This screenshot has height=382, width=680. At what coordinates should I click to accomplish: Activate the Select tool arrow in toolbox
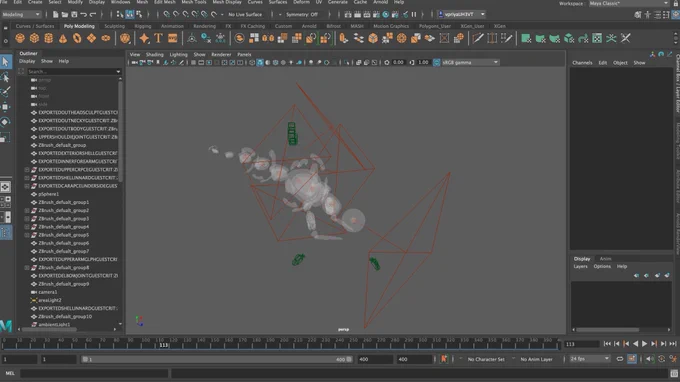(x=6, y=62)
